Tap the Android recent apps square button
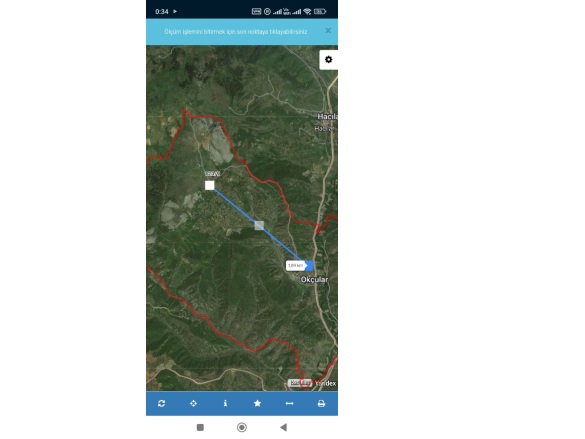585x439 pixels. 200,427
